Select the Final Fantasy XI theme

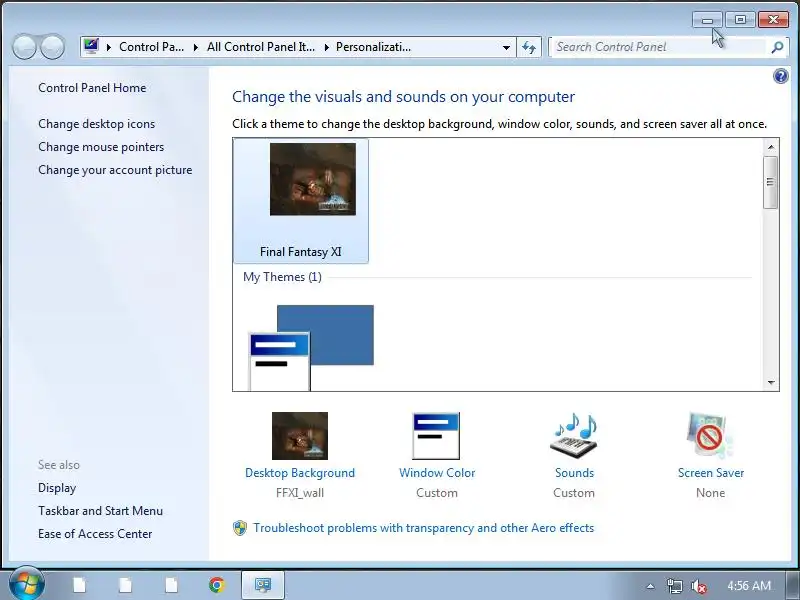tap(301, 201)
